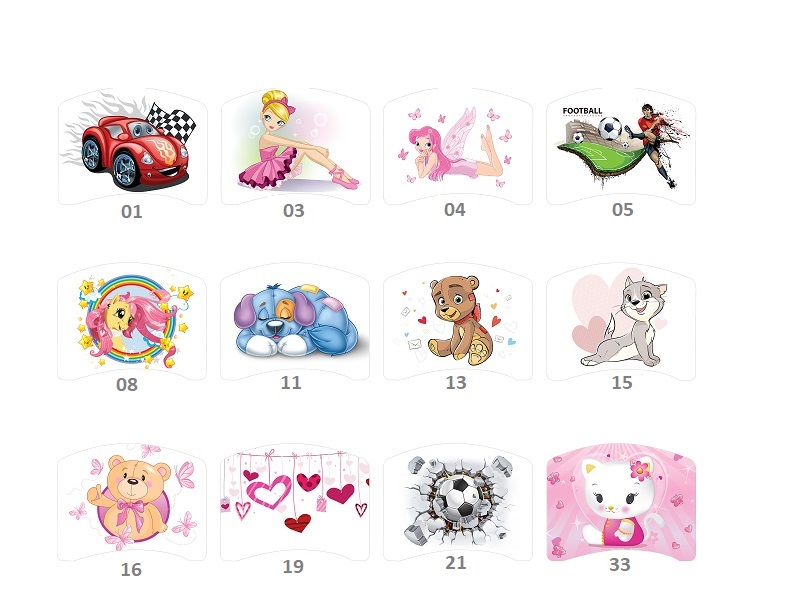
Task: Click the number label 01
Action: (132, 212)
